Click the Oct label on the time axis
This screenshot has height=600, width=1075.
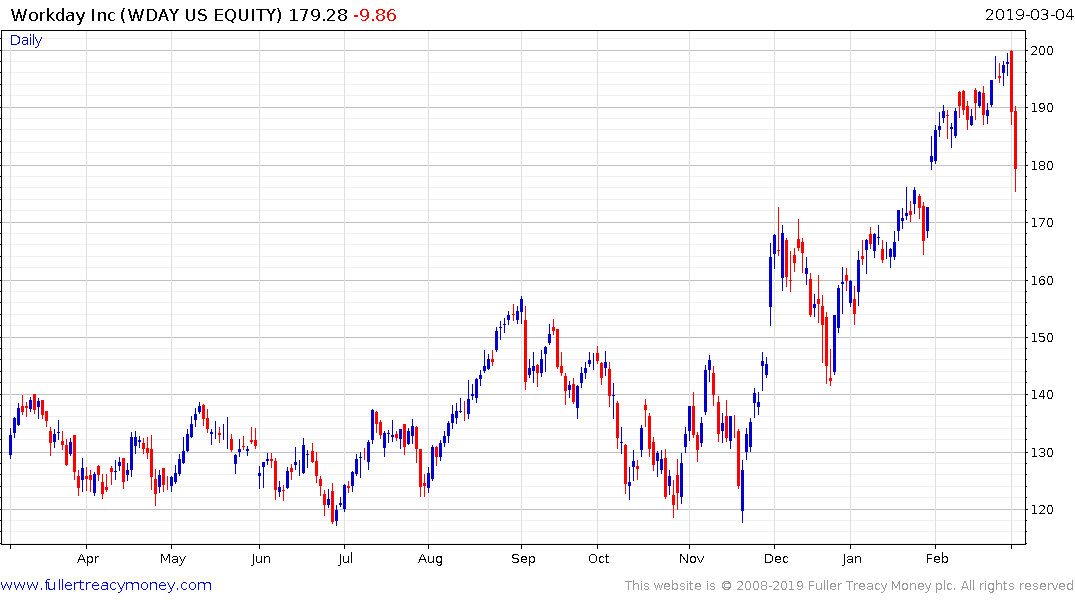[x=599, y=559]
